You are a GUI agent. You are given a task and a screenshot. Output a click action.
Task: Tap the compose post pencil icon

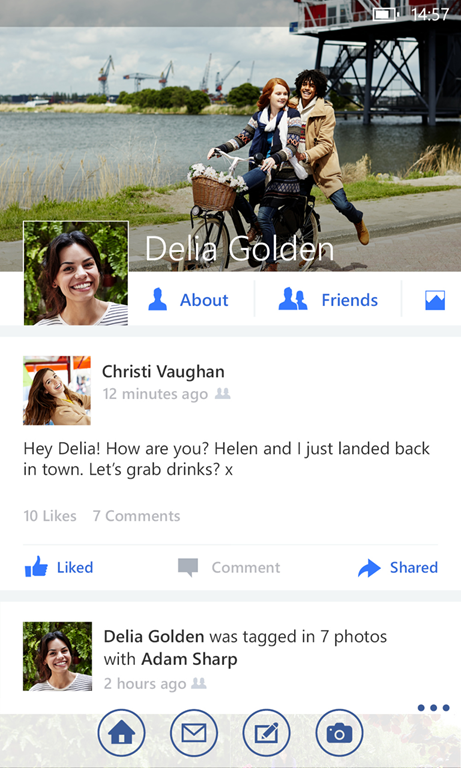267,733
